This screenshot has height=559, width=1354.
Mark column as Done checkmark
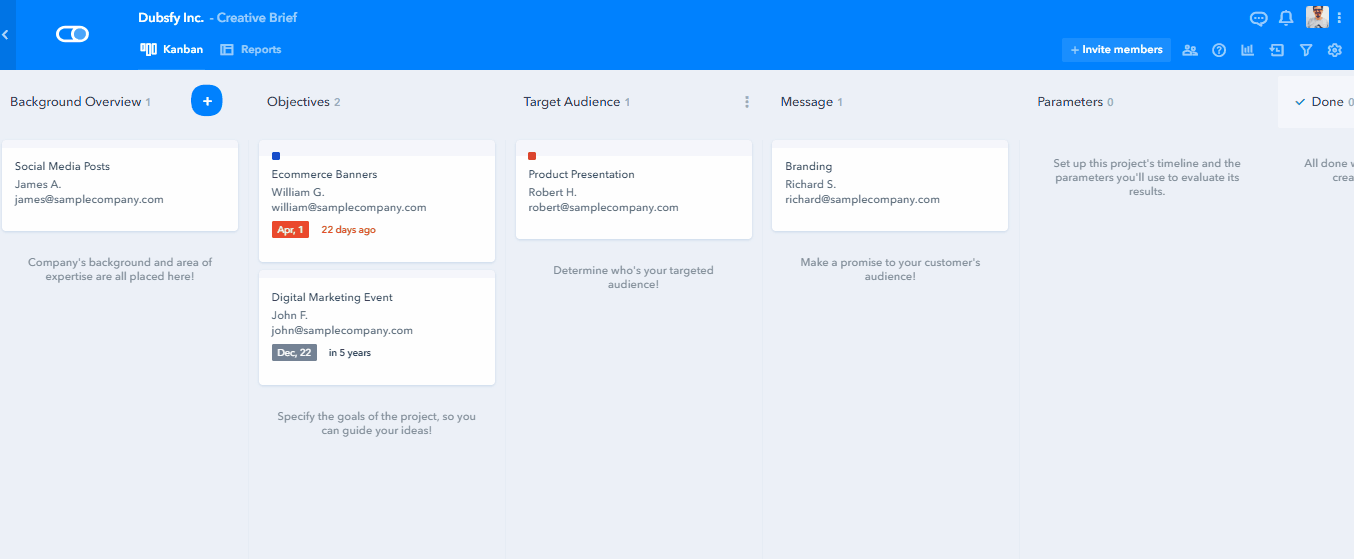click(x=1300, y=102)
